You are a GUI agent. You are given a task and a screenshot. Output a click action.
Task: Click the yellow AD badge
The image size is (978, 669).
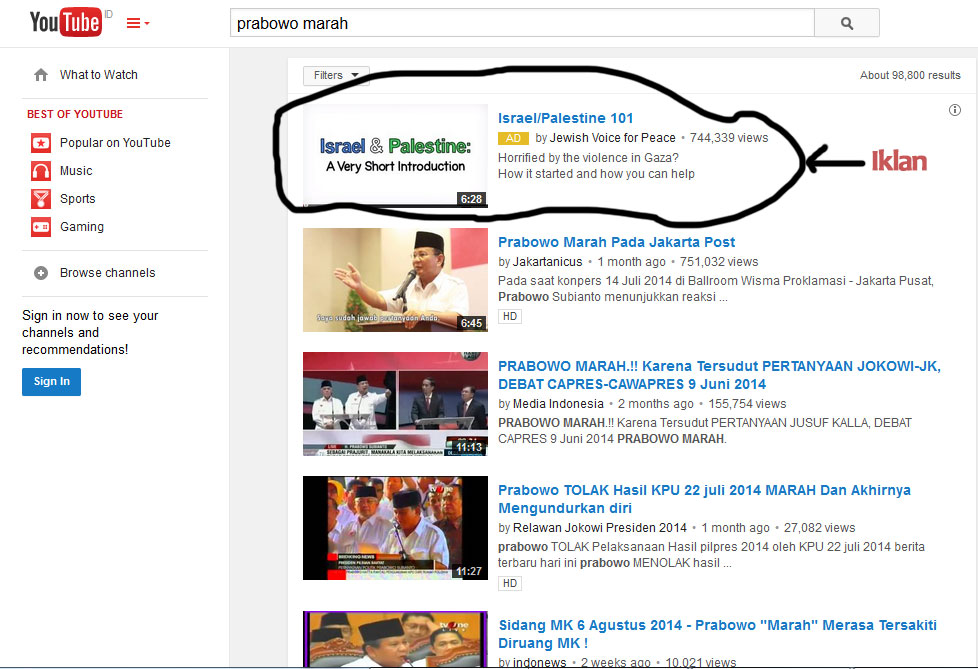[x=513, y=138]
